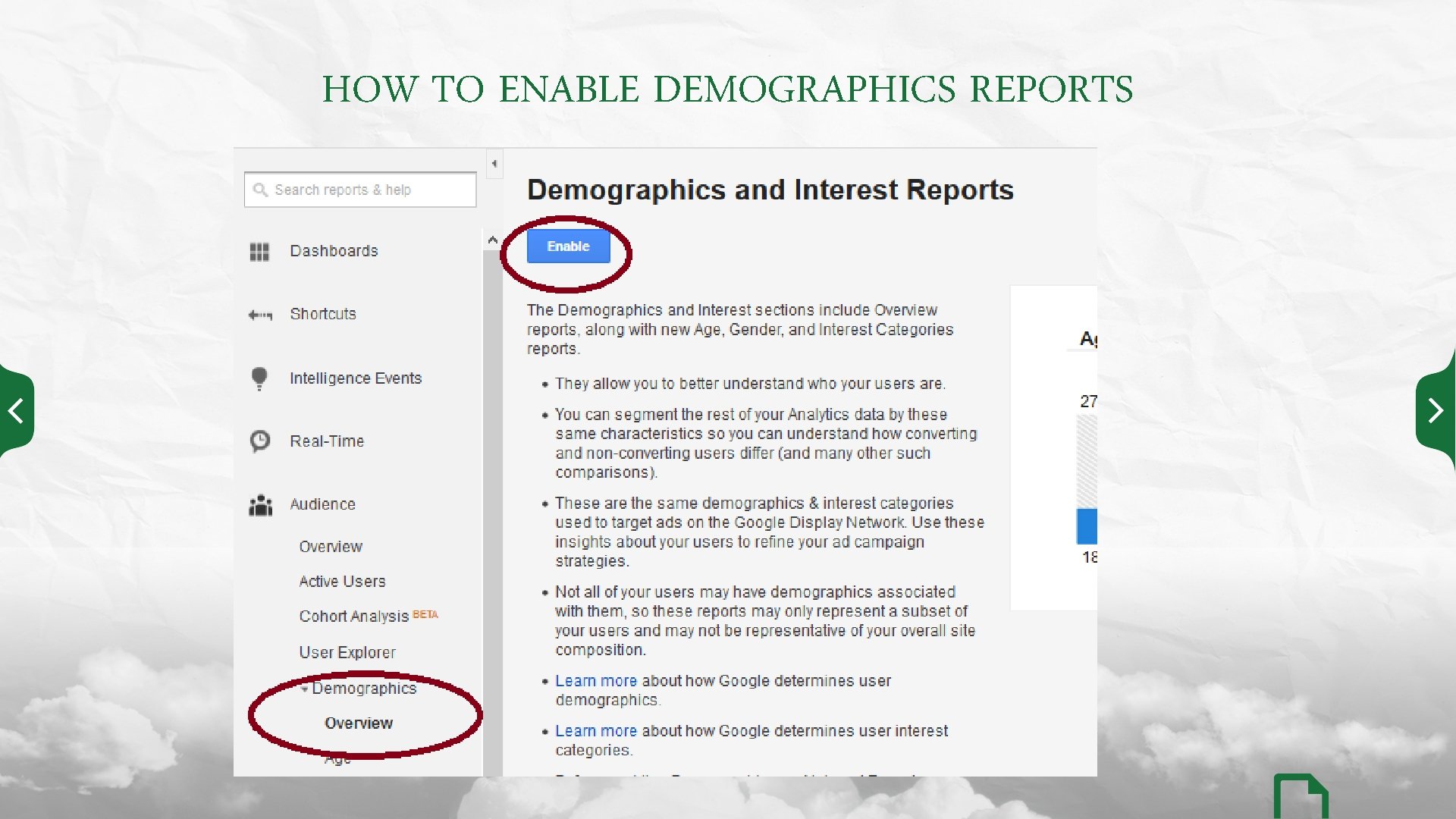Click the Audience people icon
Viewport: 1456px width, 819px height.
[x=260, y=504]
